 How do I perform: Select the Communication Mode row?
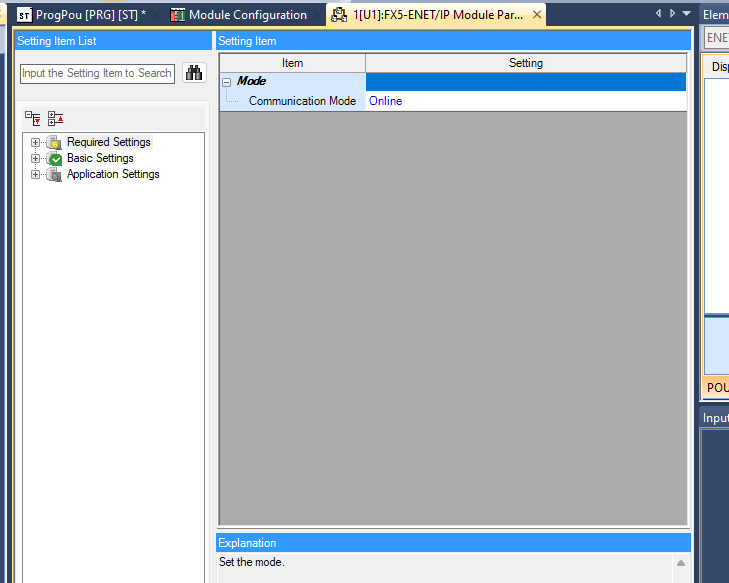coord(301,101)
